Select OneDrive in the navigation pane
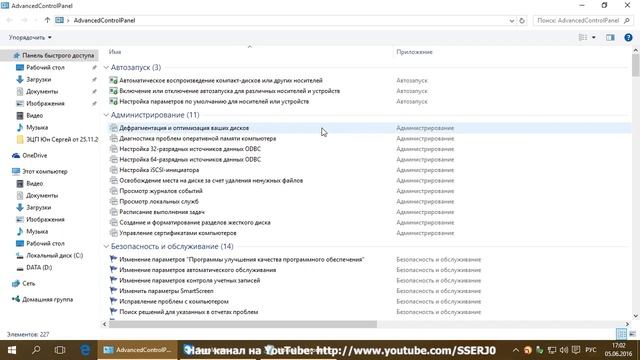This screenshot has width=640, height=360. pos(34,156)
